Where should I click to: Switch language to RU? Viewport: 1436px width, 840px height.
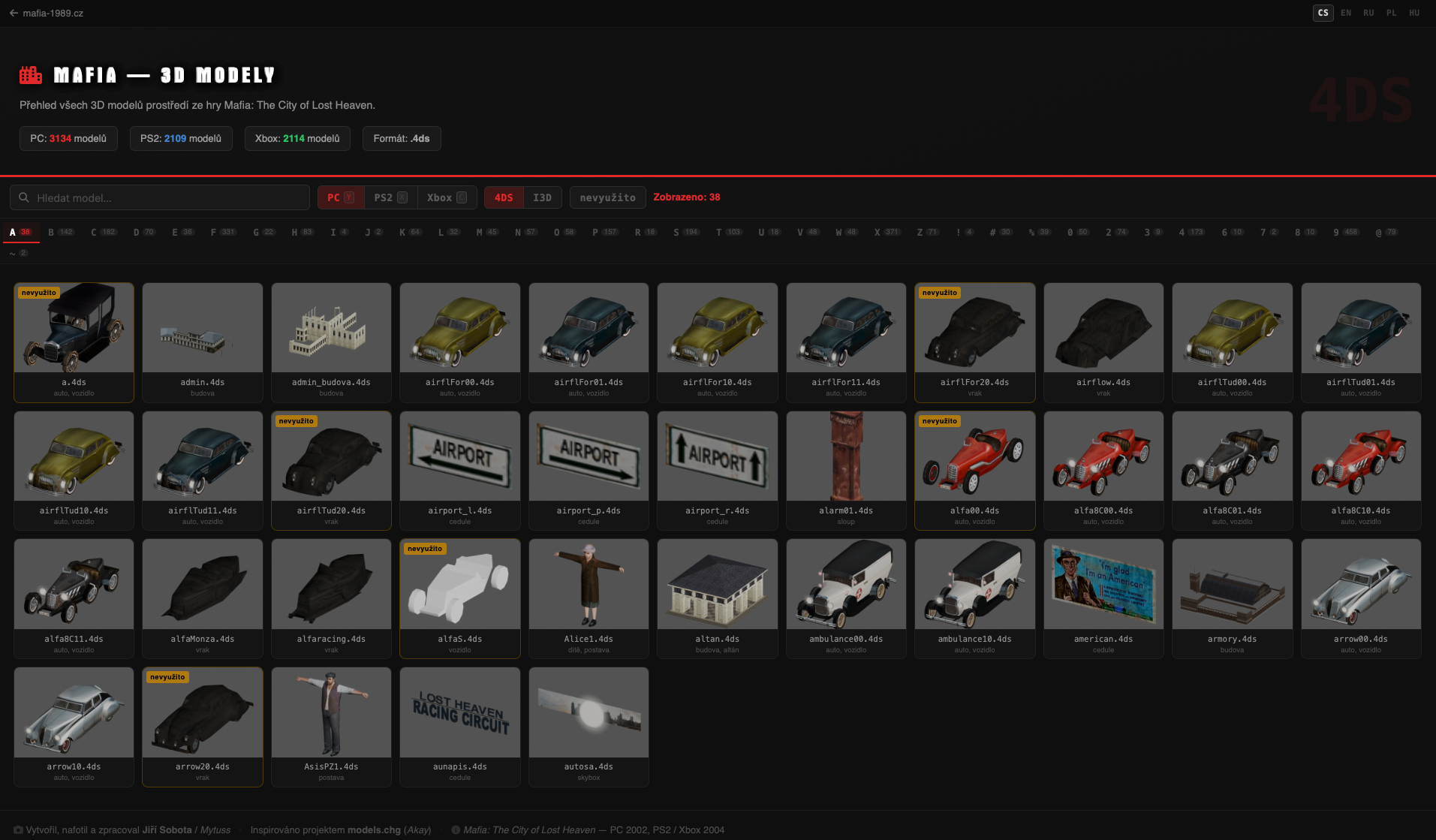(1368, 13)
